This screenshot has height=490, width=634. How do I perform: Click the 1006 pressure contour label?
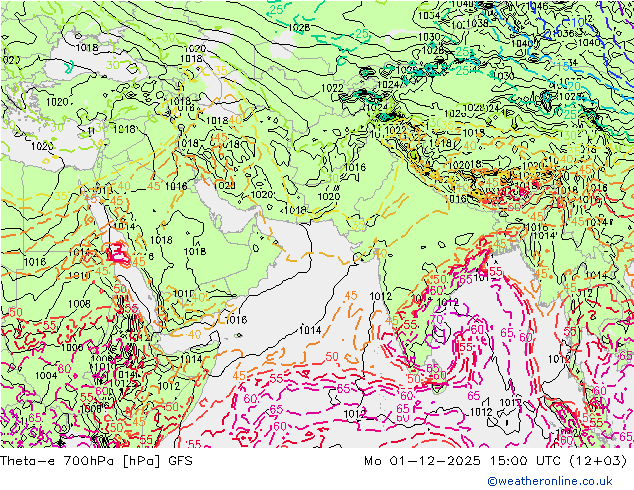coord(72,347)
